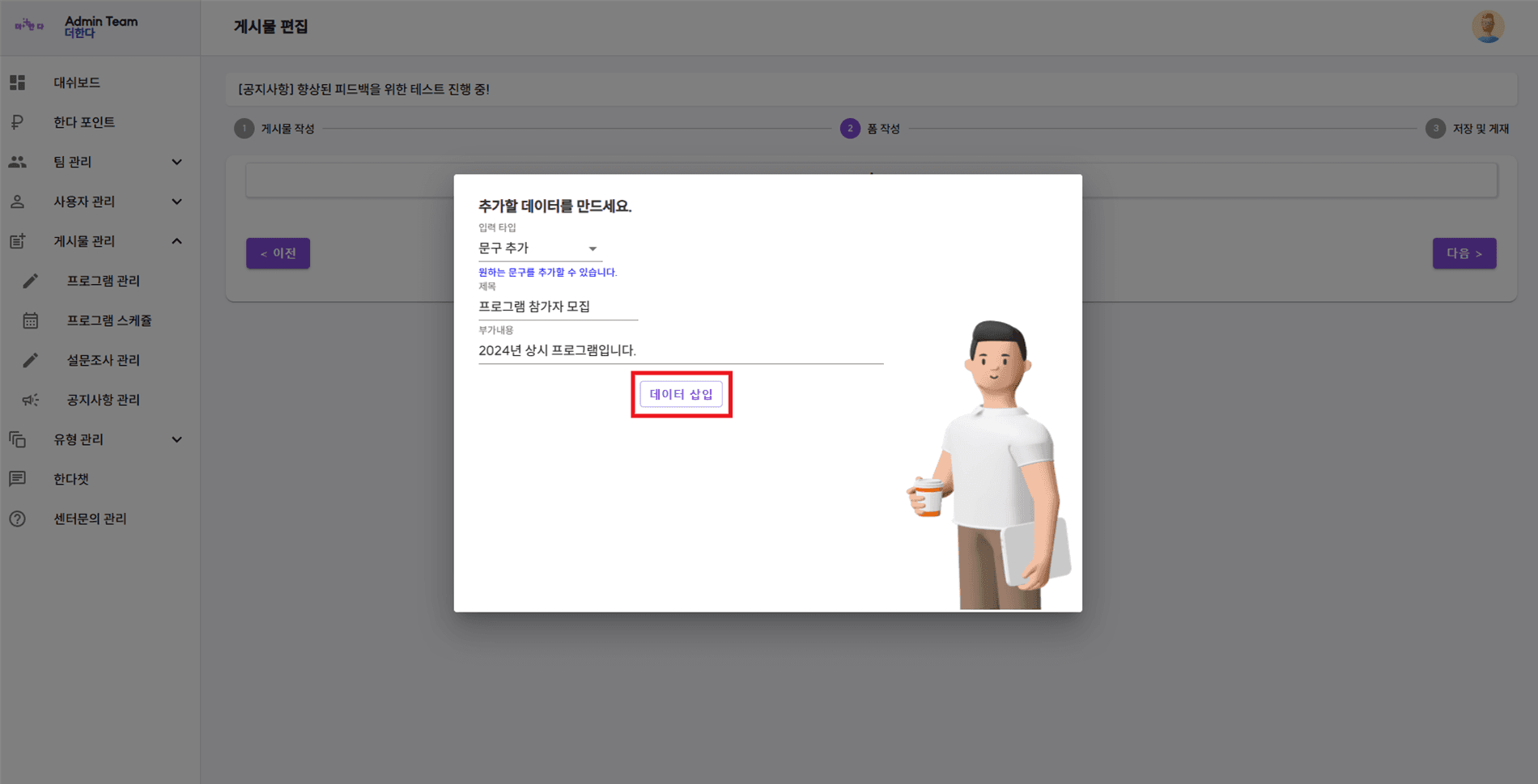Go to 설문조사 관리
The image size is (1538, 784).
tap(103, 360)
